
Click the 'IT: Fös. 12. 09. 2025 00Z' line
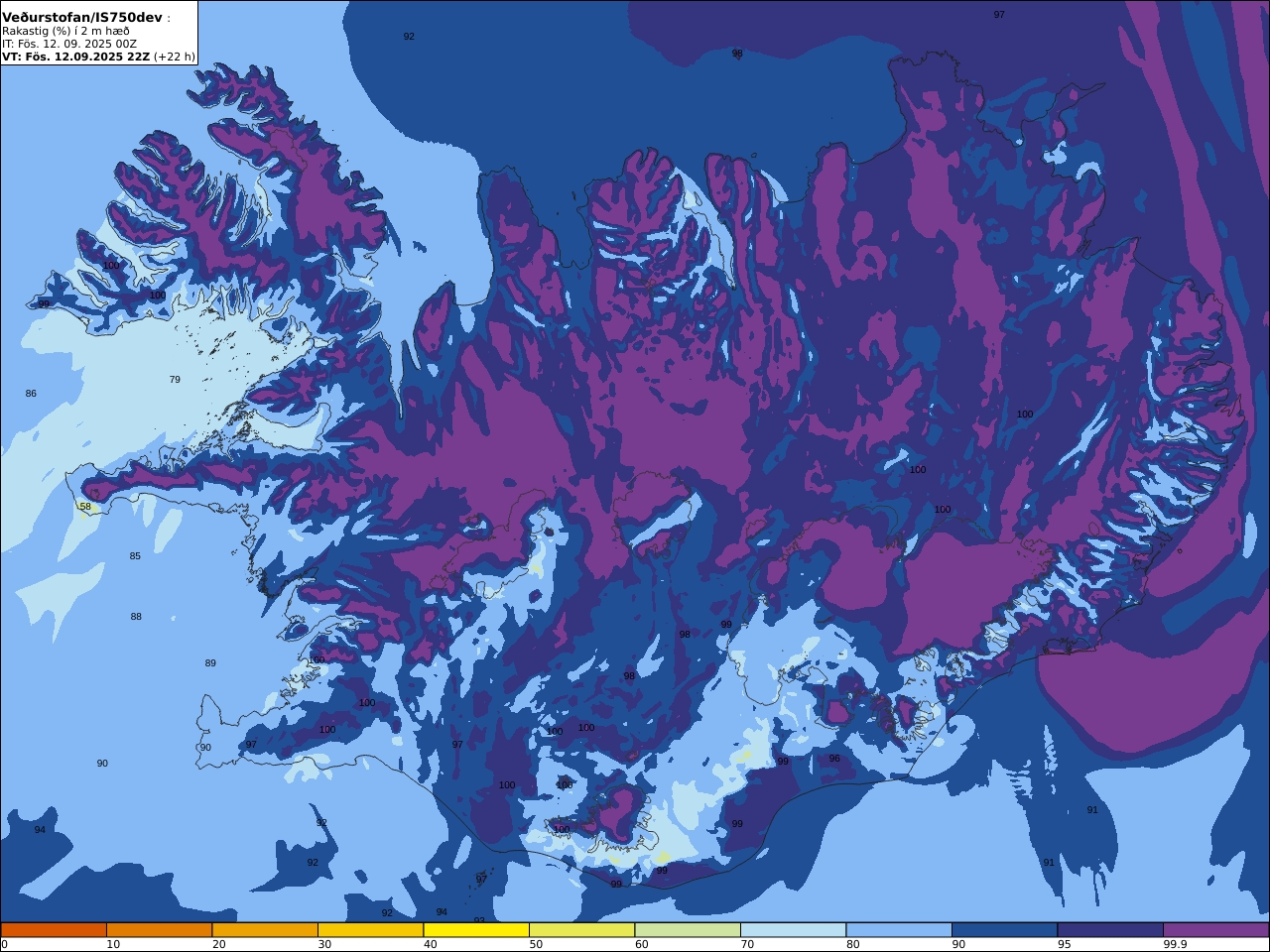coord(69,44)
